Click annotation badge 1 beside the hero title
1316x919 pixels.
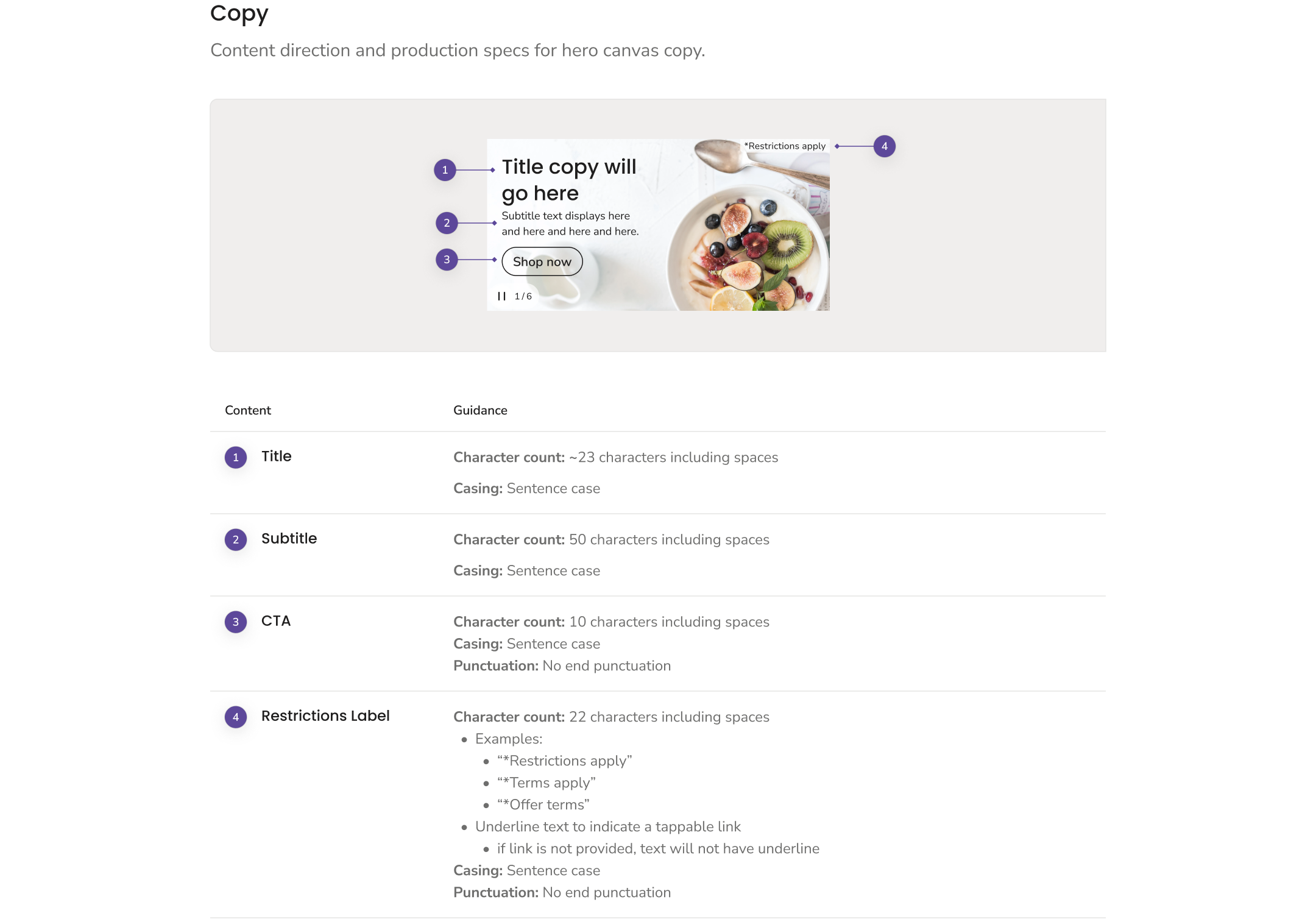point(445,170)
